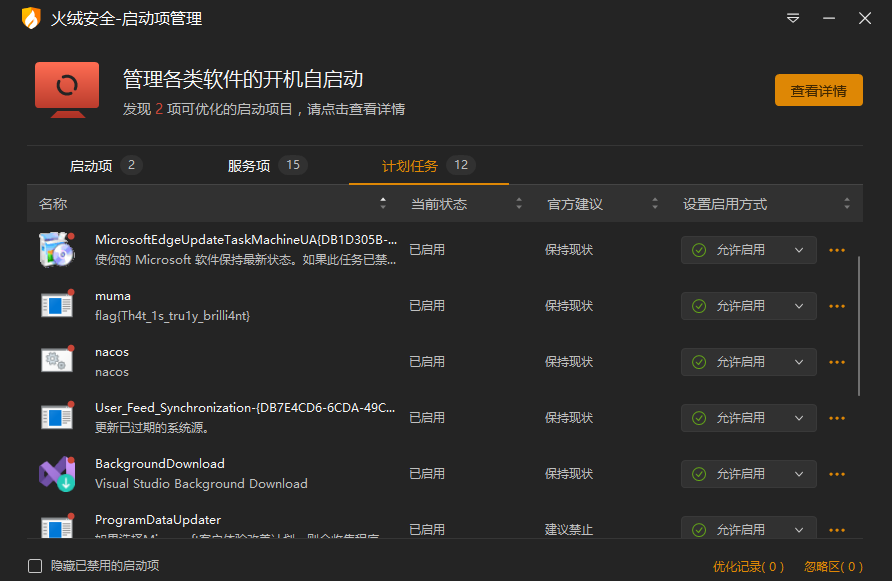Open more options for nacos row
892x581 pixels.
(x=837, y=362)
